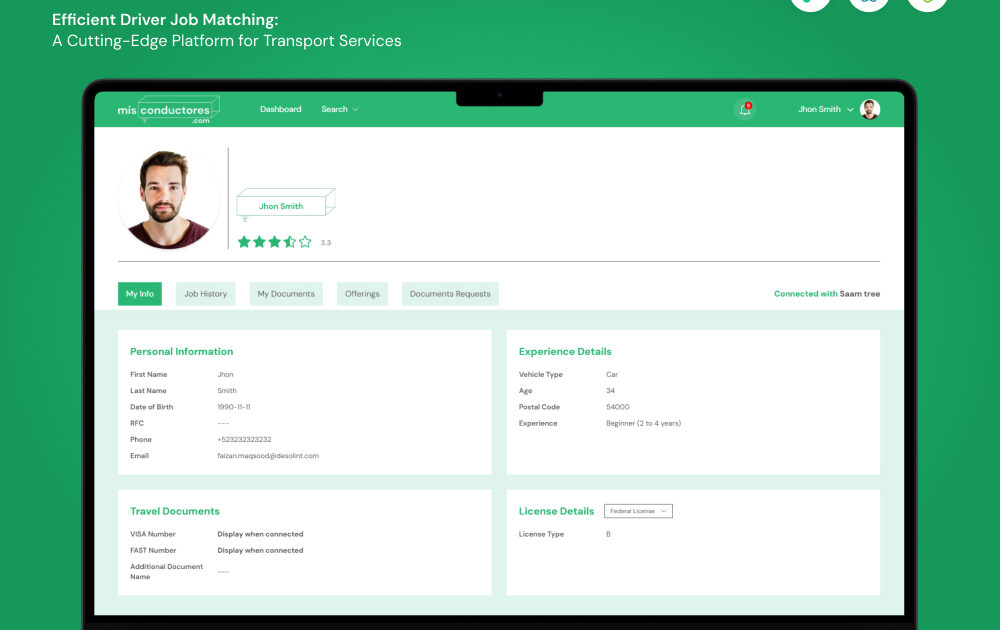Click the empty fifth rating star
This screenshot has width=1000, height=630.
click(x=305, y=242)
